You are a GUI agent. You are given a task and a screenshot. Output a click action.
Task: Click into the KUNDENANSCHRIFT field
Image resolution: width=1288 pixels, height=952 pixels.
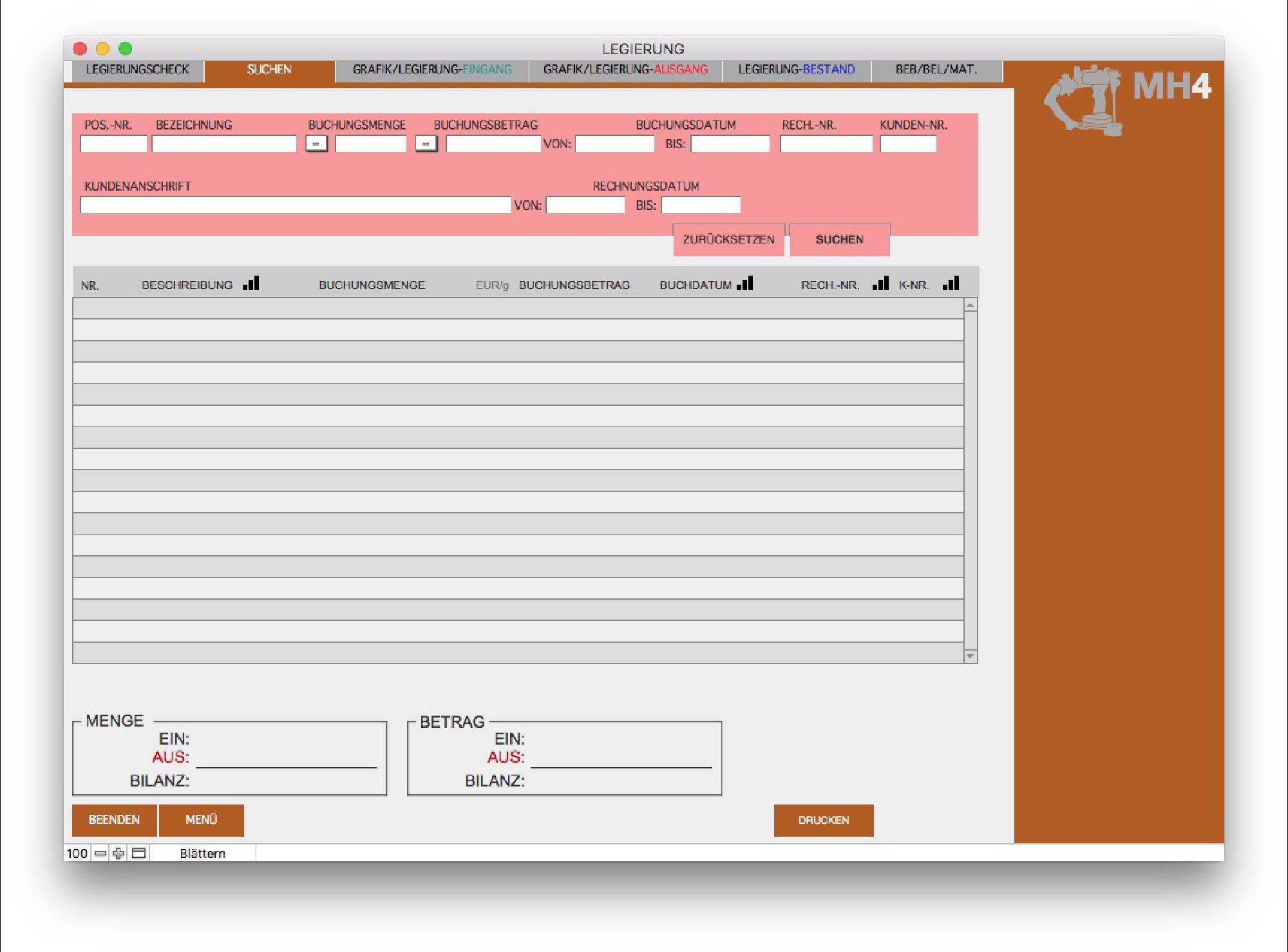[x=295, y=205]
